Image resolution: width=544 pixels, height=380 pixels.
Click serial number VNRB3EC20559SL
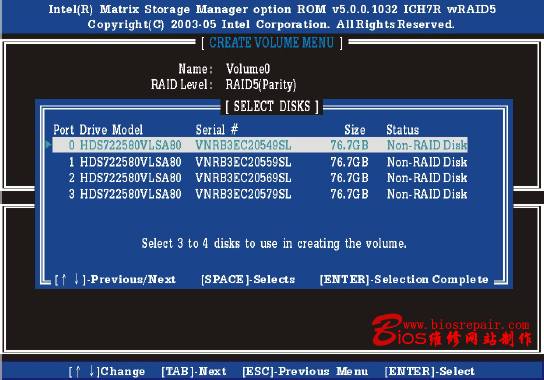243,162
